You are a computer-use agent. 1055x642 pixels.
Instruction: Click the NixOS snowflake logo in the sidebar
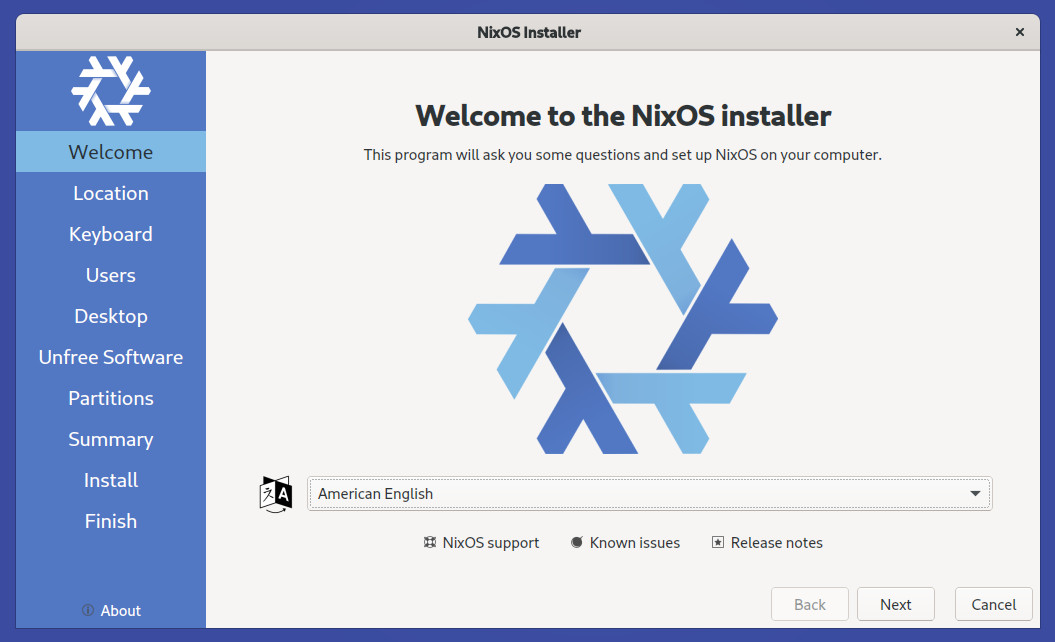[111, 91]
